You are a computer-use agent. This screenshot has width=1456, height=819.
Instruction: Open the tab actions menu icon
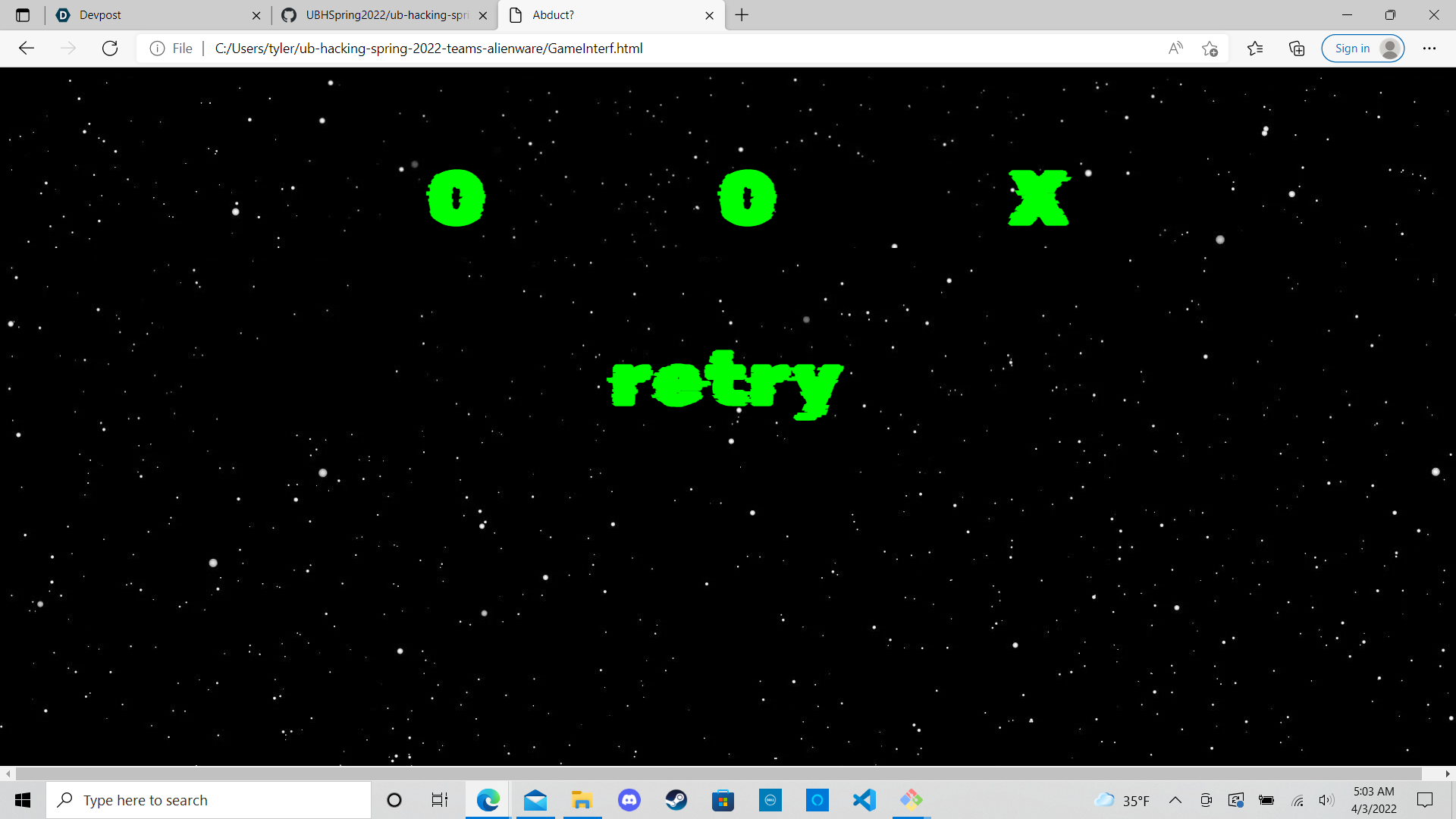23,15
